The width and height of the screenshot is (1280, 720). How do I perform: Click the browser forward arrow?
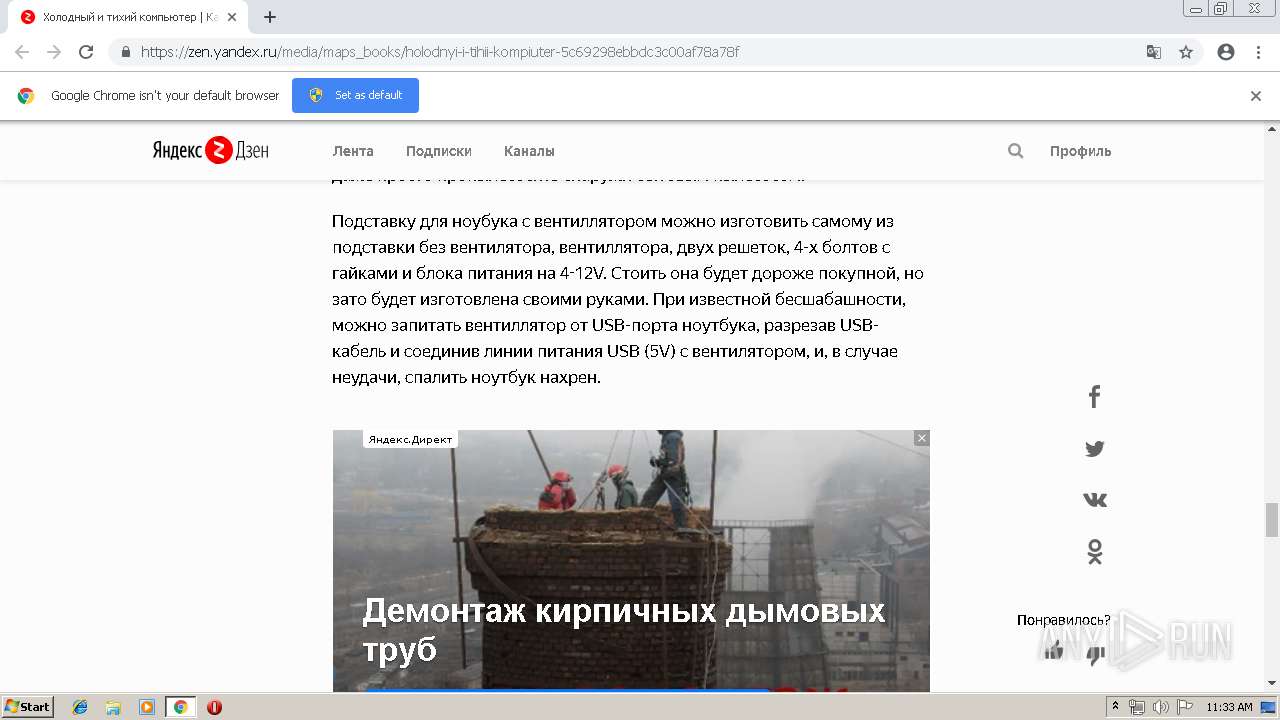coord(54,52)
